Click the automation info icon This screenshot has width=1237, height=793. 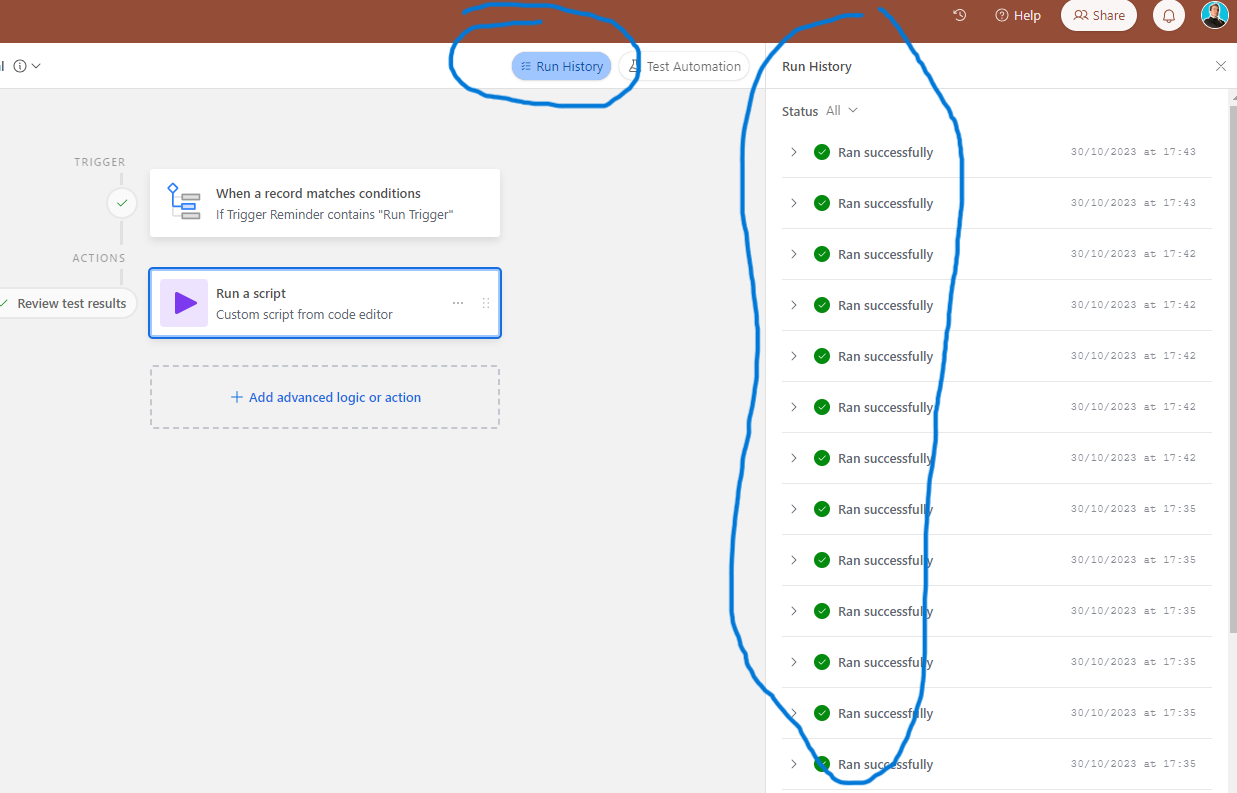pos(20,66)
